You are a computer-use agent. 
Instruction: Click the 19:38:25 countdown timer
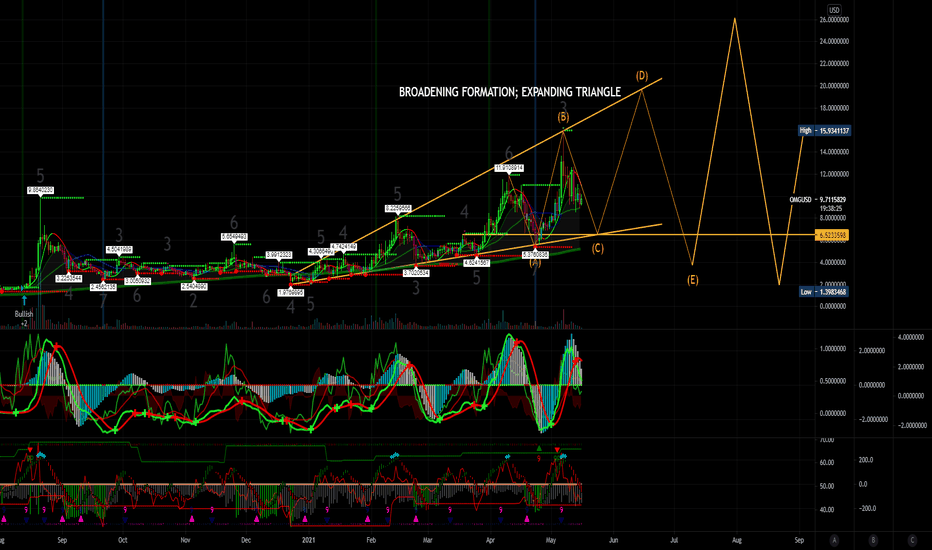click(832, 209)
